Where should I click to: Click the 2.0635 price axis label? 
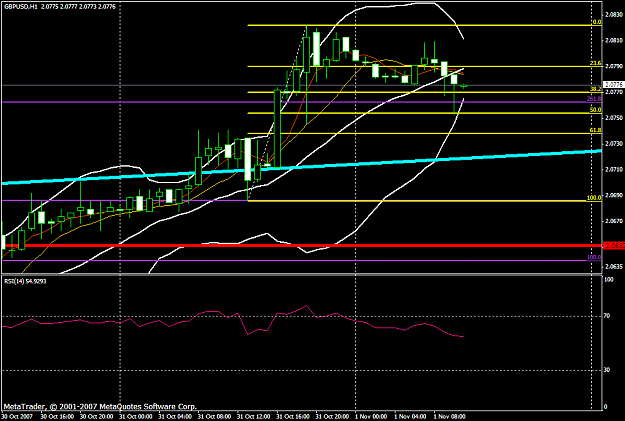(613, 266)
